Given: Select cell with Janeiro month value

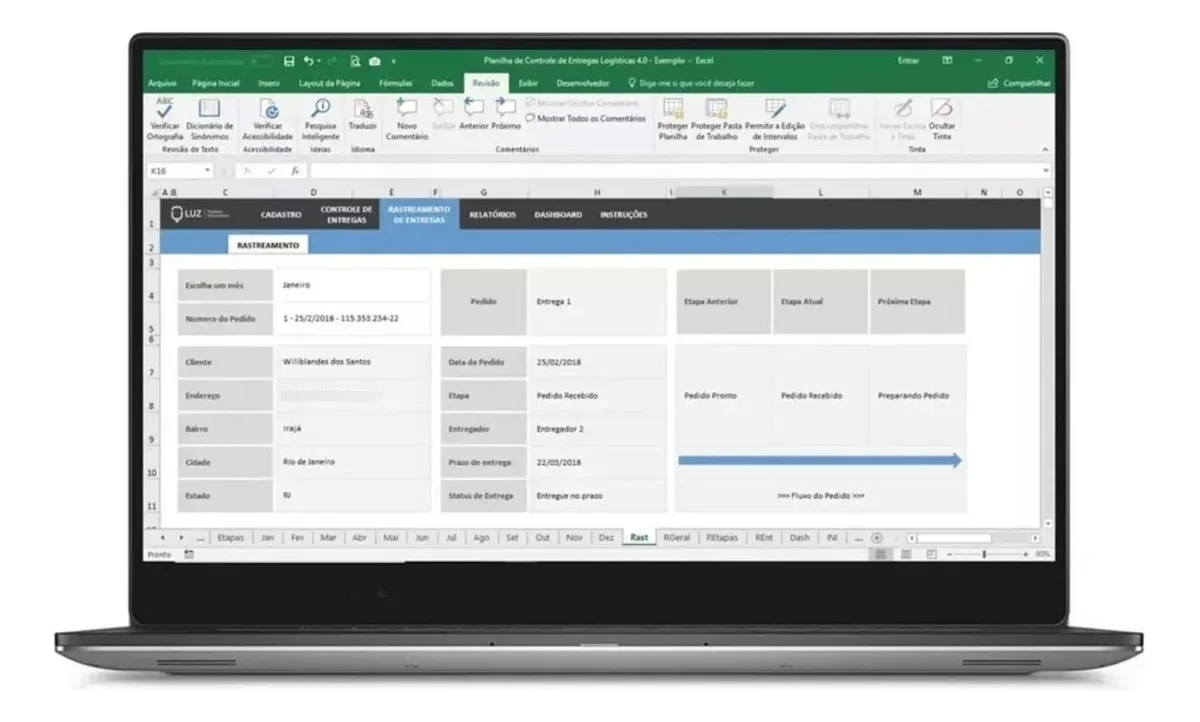Looking at the screenshot, I should (x=351, y=285).
